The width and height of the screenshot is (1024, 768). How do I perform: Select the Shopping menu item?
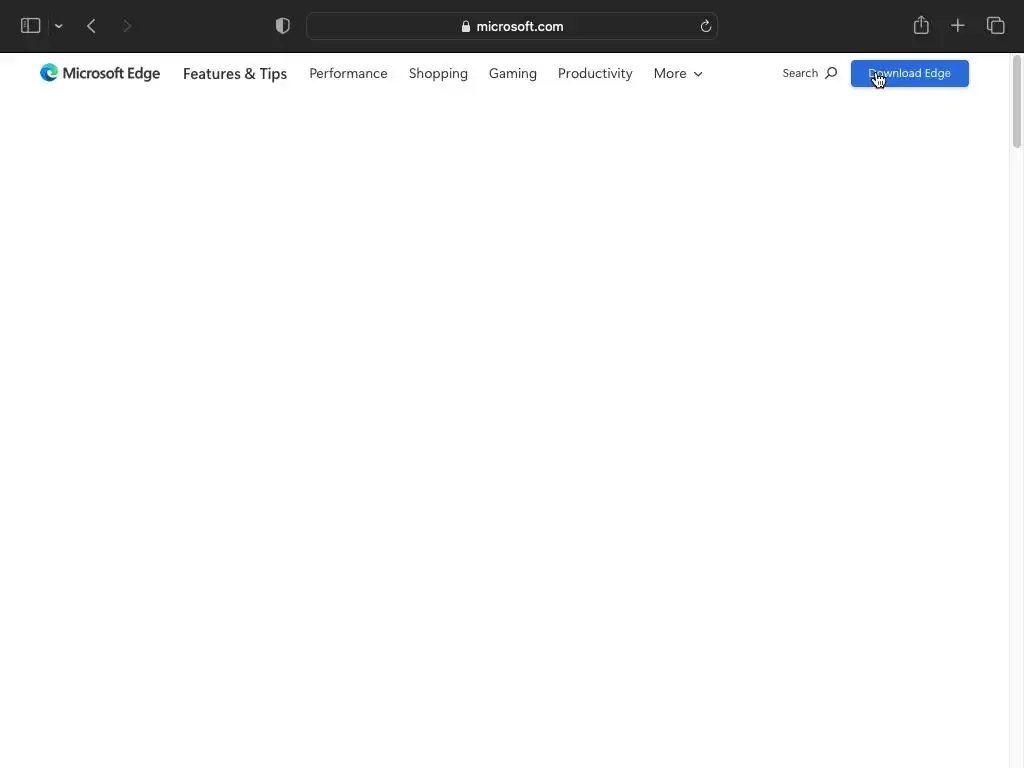coord(438,73)
